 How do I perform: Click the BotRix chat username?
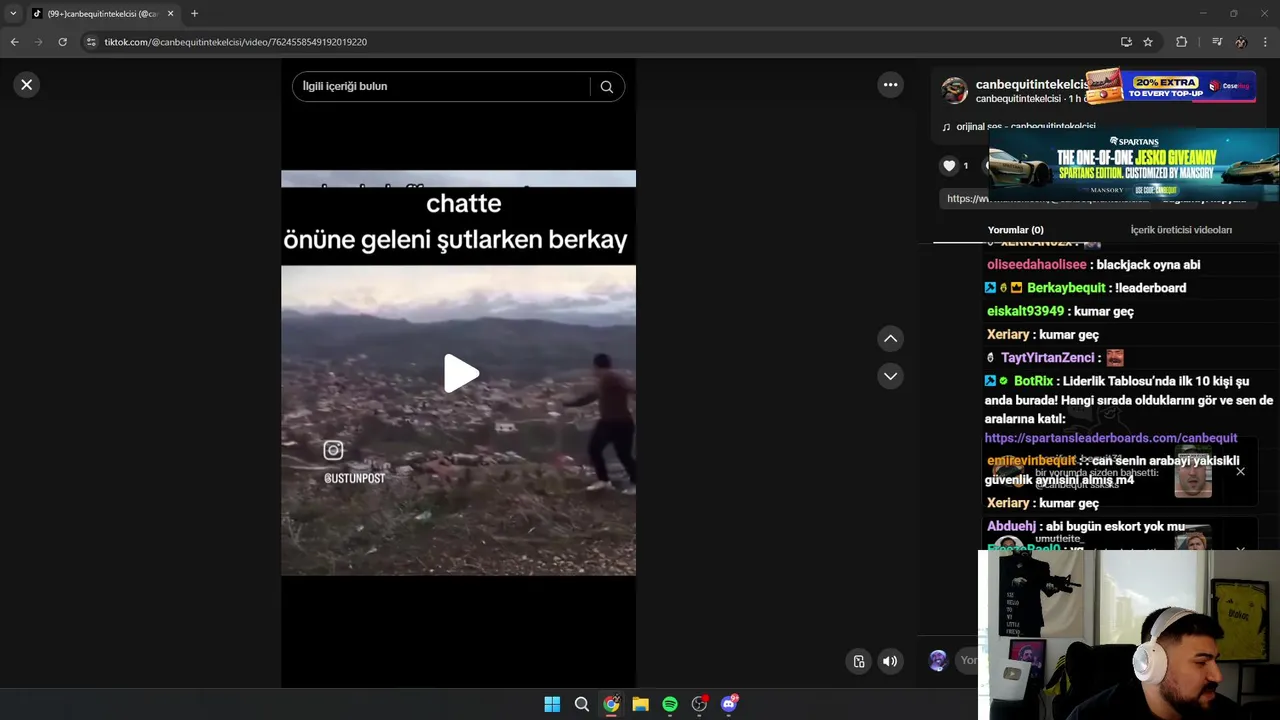[1033, 381]
